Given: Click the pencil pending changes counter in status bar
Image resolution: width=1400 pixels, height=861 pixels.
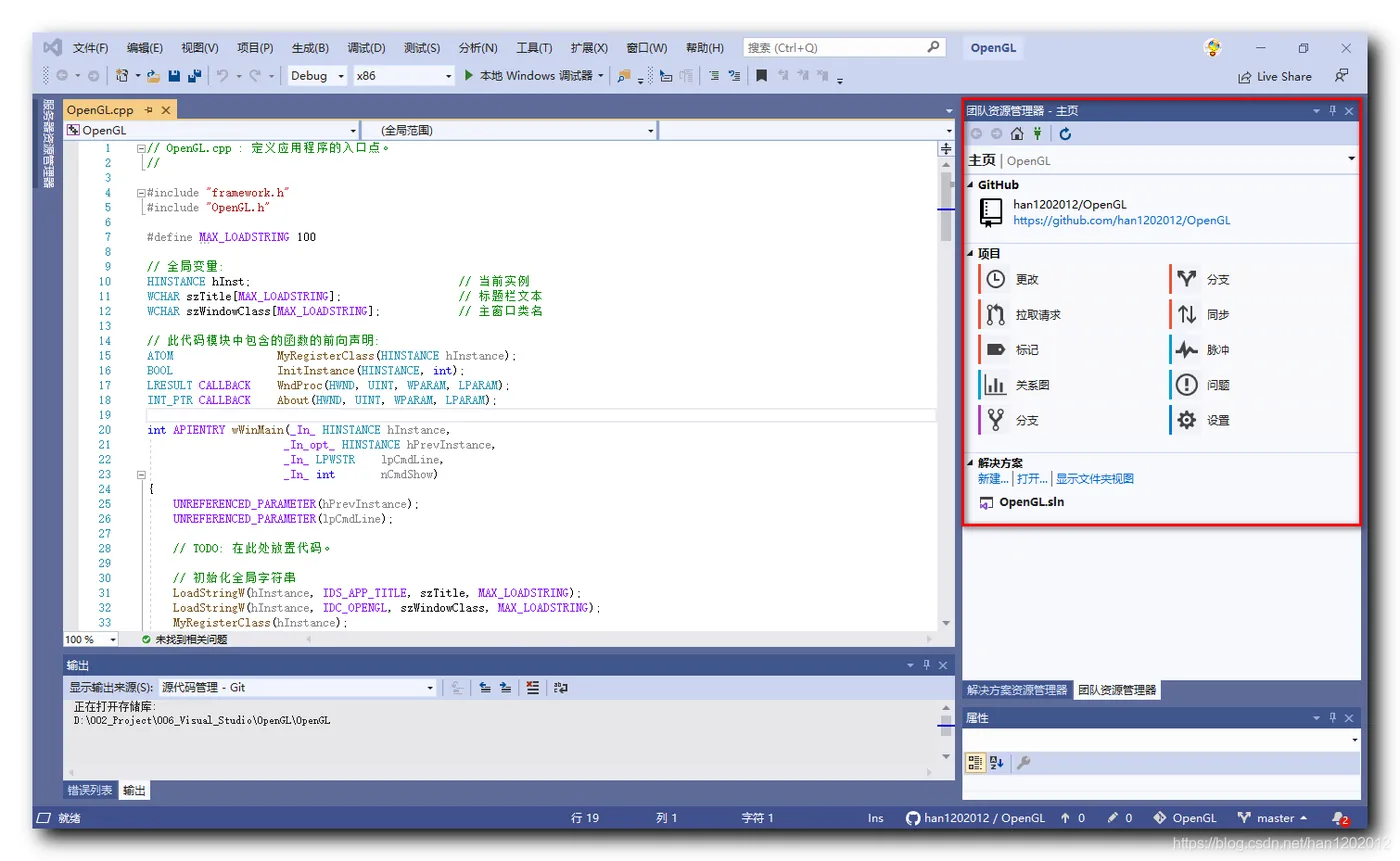Looking at the screenshot, I should click(1120, 818).
